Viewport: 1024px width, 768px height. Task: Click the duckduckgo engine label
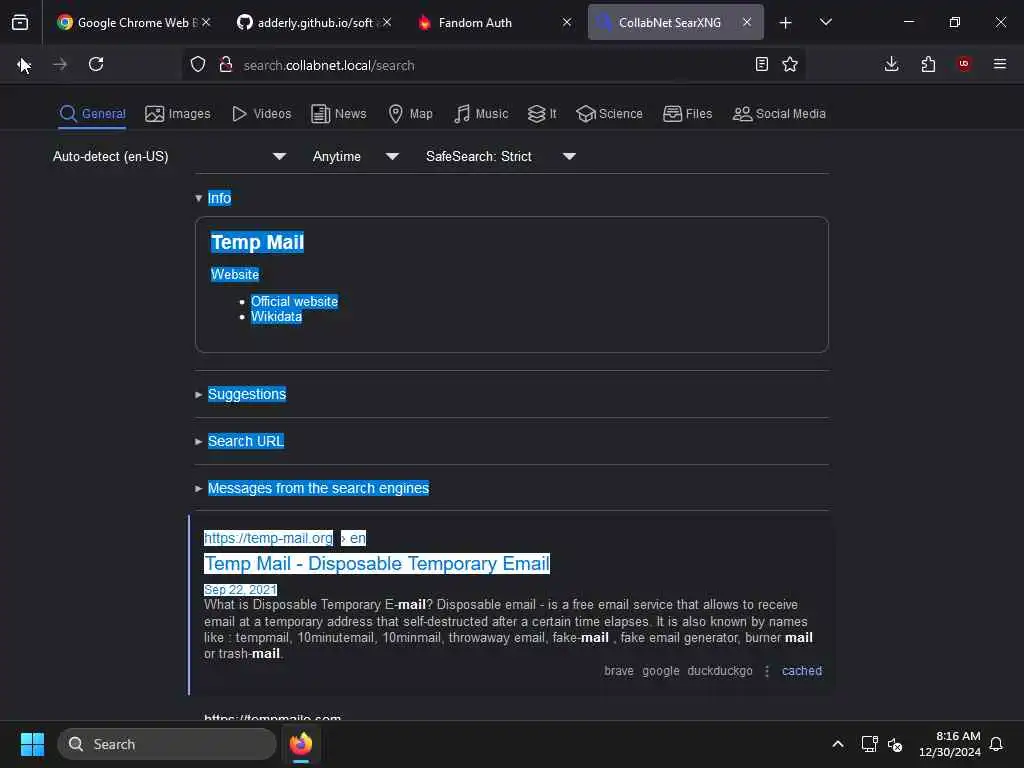click(720, 671)
